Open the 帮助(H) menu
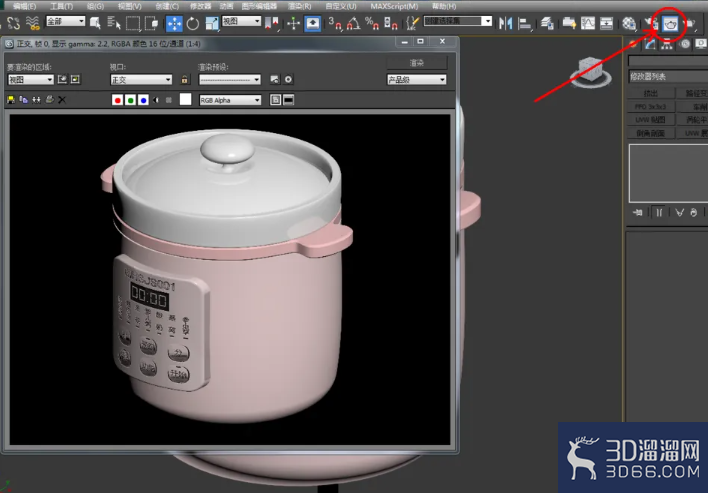708x493 pixels. click(444, 6)
